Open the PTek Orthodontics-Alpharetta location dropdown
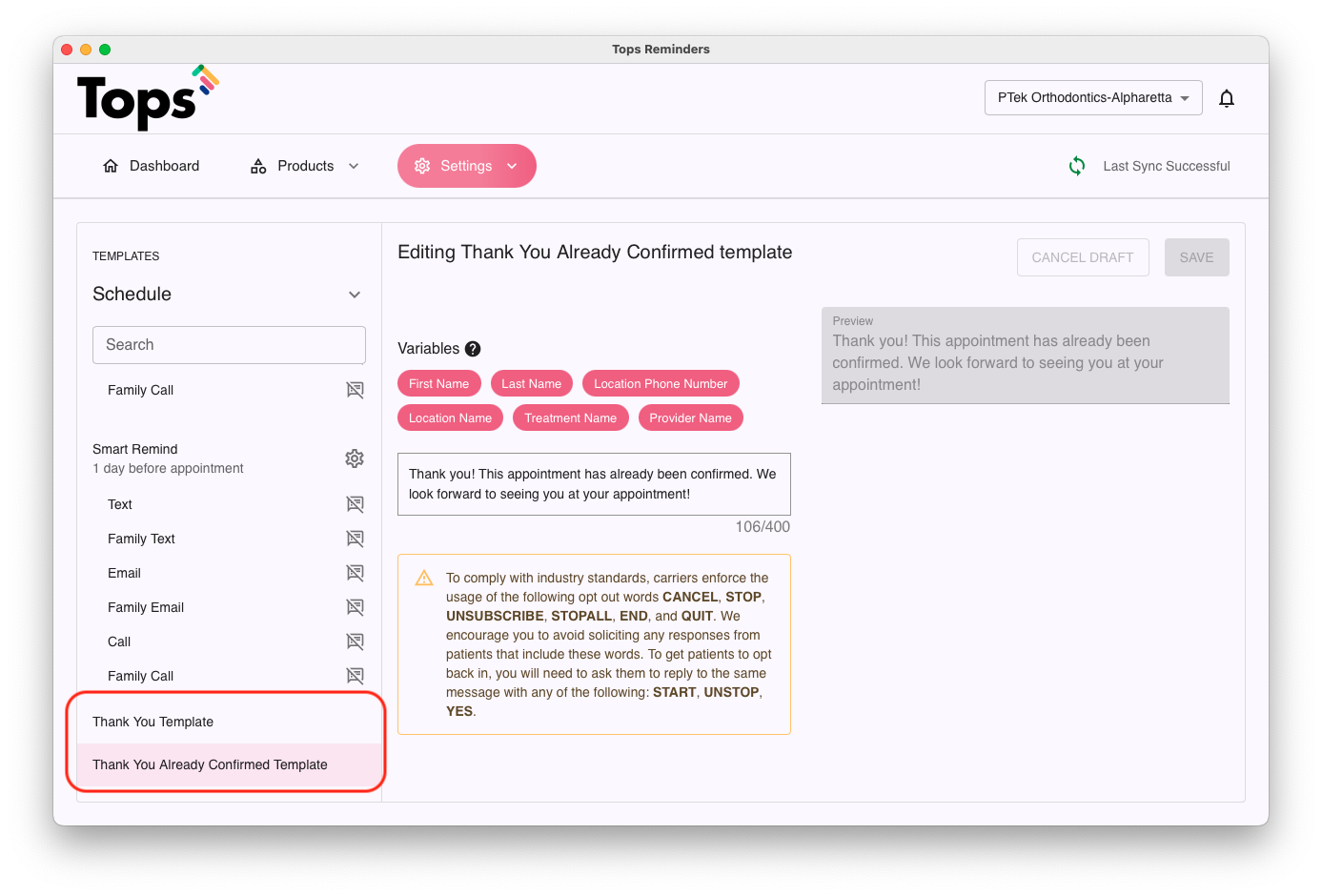The height and width of the screenshot is (896, 1322). 1093,98
